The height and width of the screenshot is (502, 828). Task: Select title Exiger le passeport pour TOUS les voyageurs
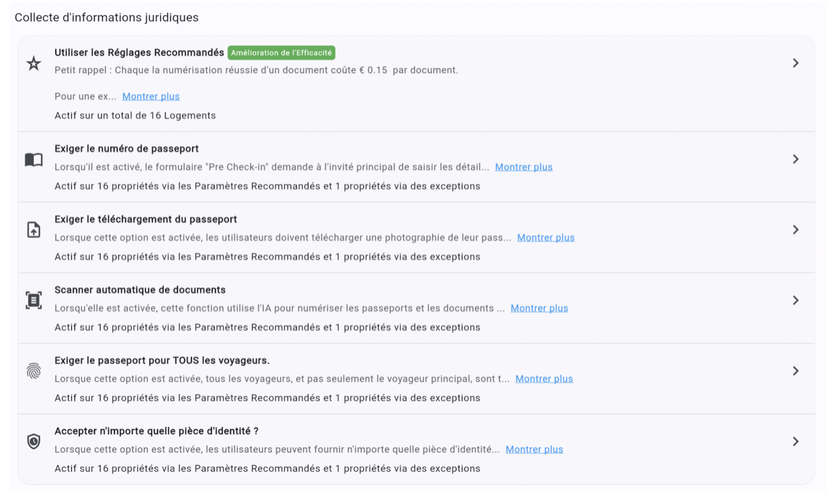(x=162, y=361)
